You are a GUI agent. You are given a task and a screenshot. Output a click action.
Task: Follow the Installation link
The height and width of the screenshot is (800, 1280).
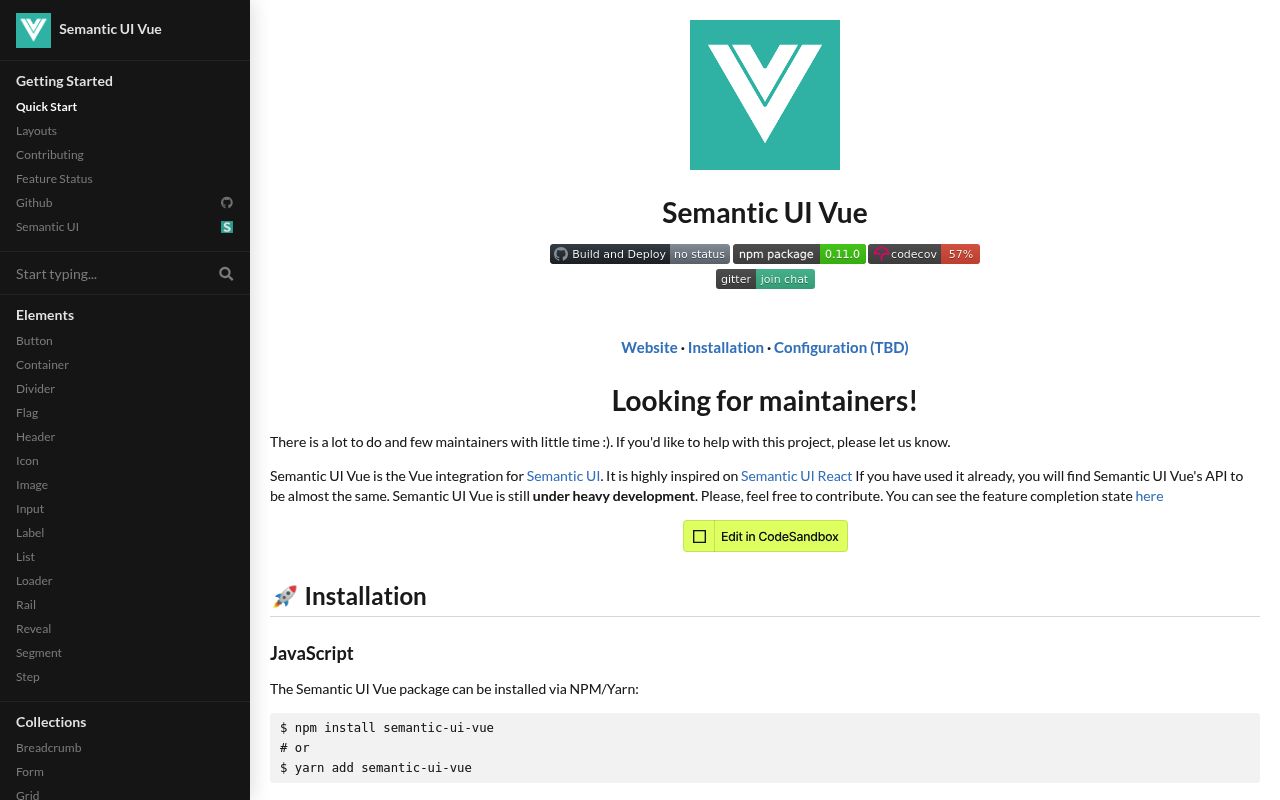click(726, 348)
